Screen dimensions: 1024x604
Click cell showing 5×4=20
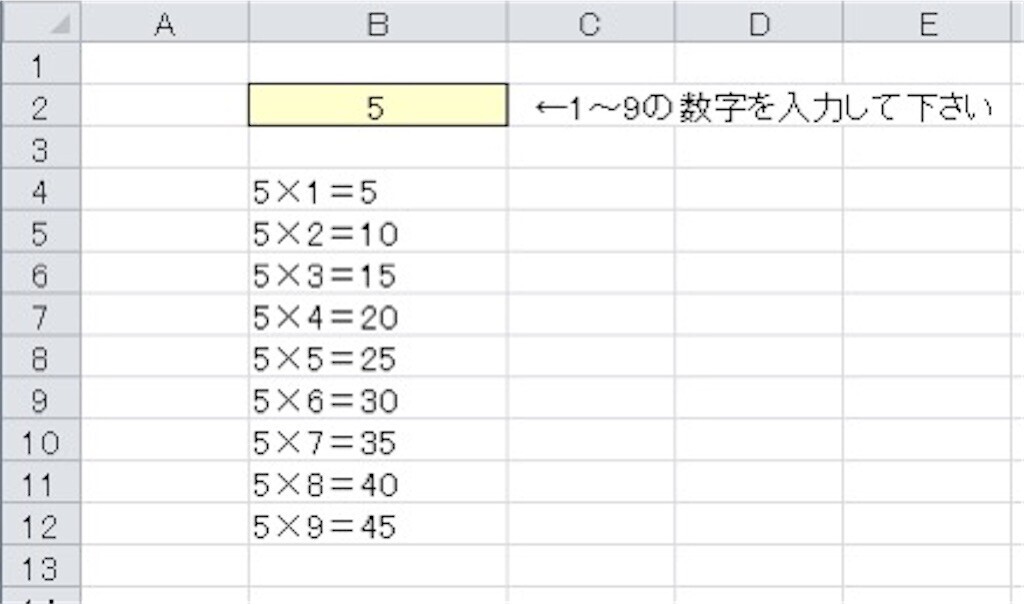[x=378, y=315]
